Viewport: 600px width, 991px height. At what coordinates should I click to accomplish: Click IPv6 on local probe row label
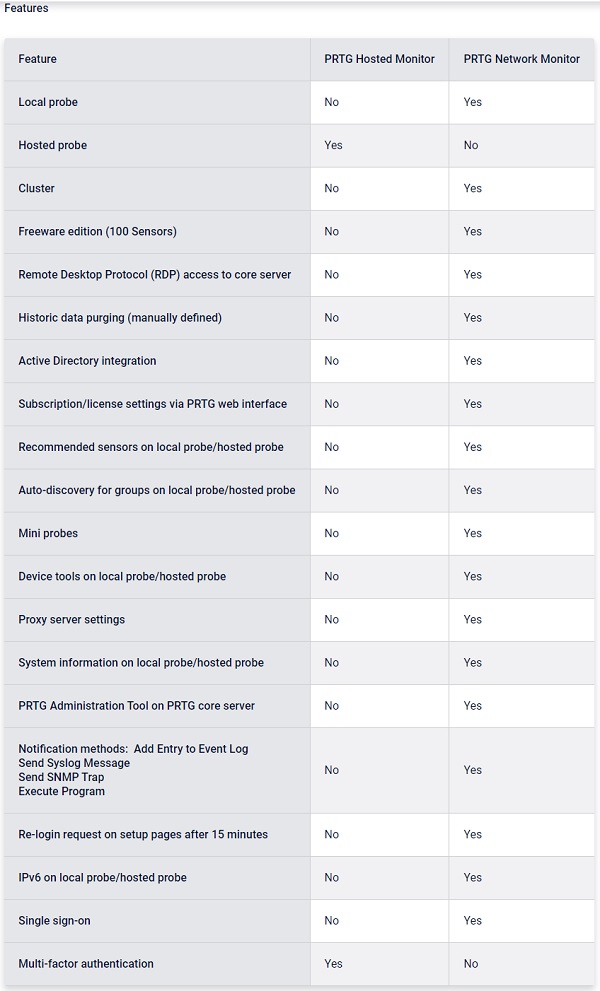coord(102,877)
